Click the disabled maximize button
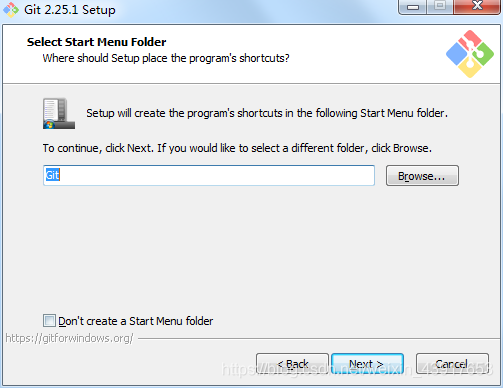503x388 pixels. (440, 7)
